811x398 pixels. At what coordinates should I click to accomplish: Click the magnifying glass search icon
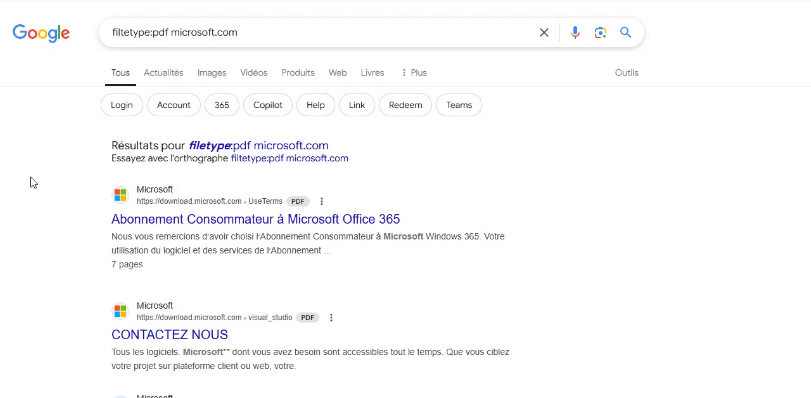tap(625, 33)
